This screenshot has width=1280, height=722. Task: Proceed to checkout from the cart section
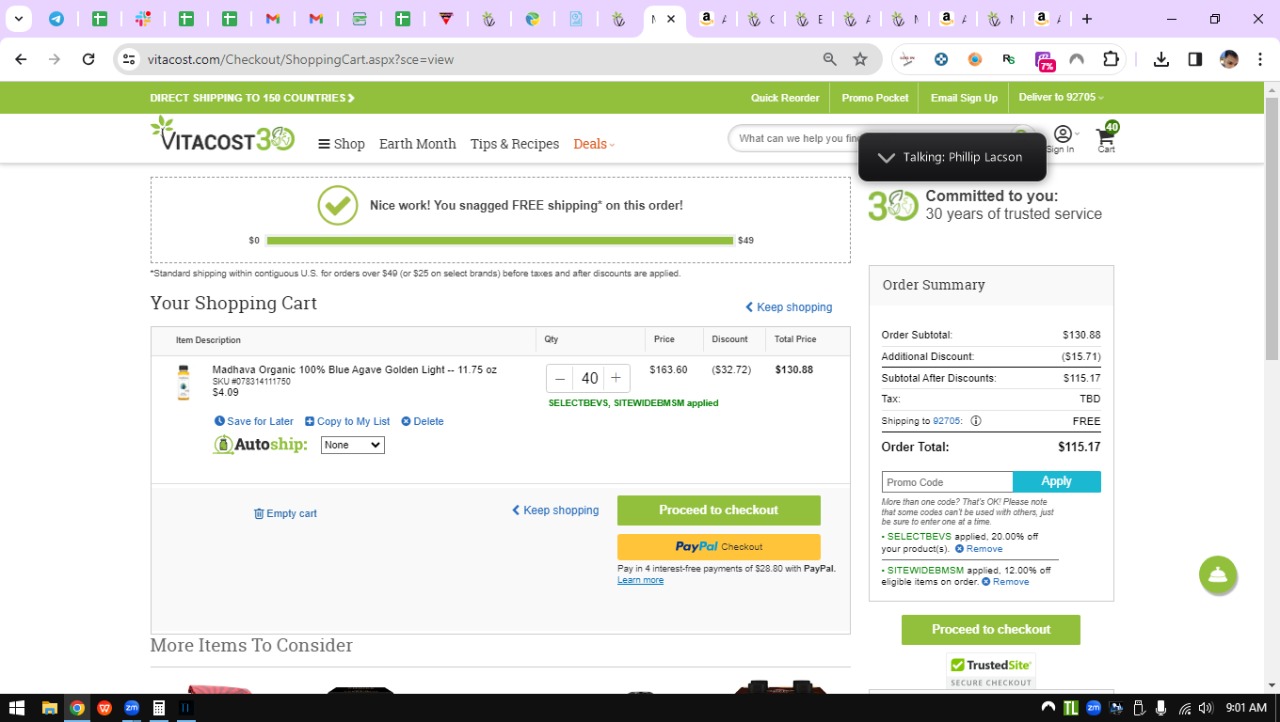click(x=718, y=510)
